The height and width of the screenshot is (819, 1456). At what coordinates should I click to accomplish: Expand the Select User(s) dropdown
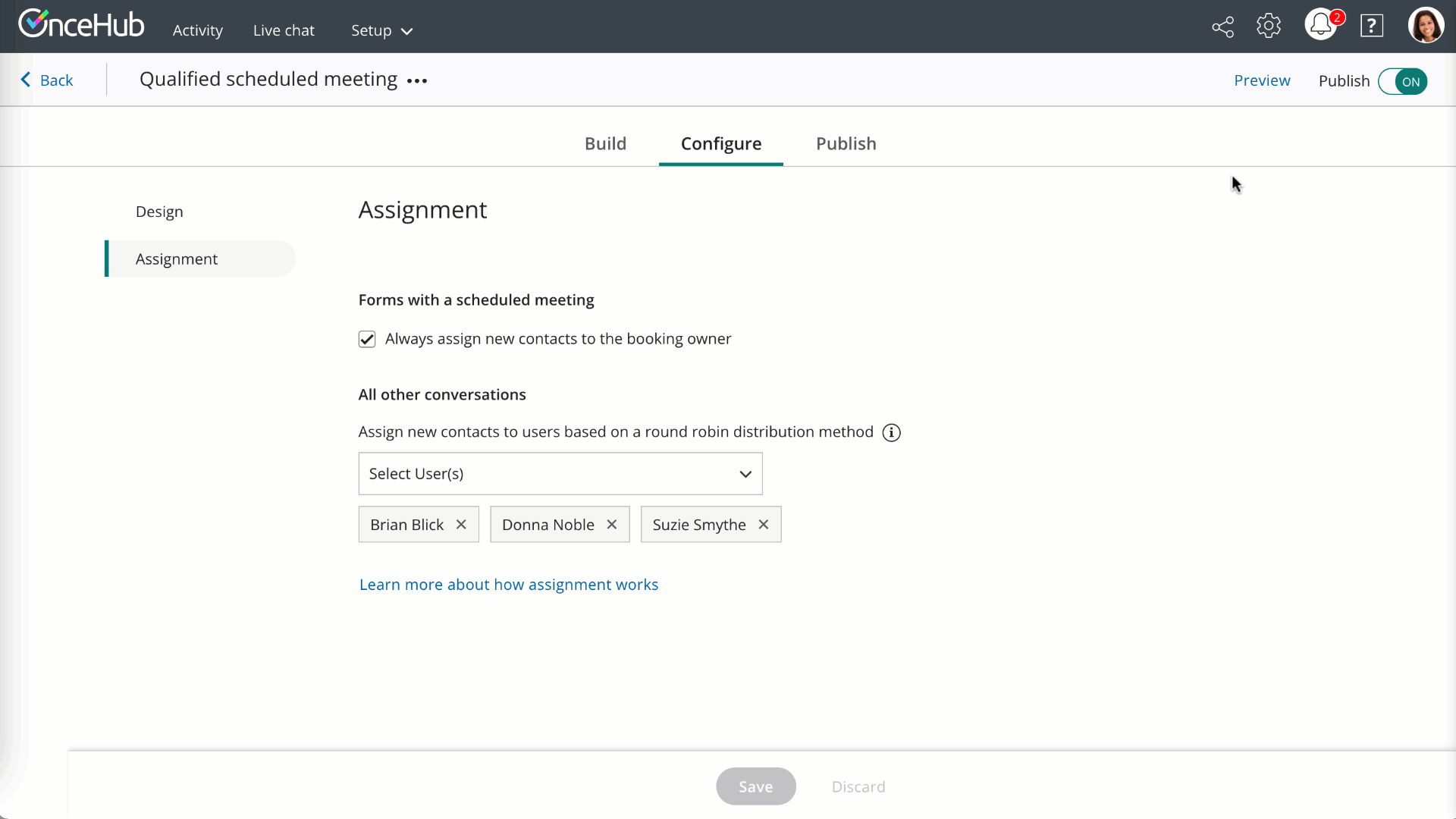pos(560,474)
